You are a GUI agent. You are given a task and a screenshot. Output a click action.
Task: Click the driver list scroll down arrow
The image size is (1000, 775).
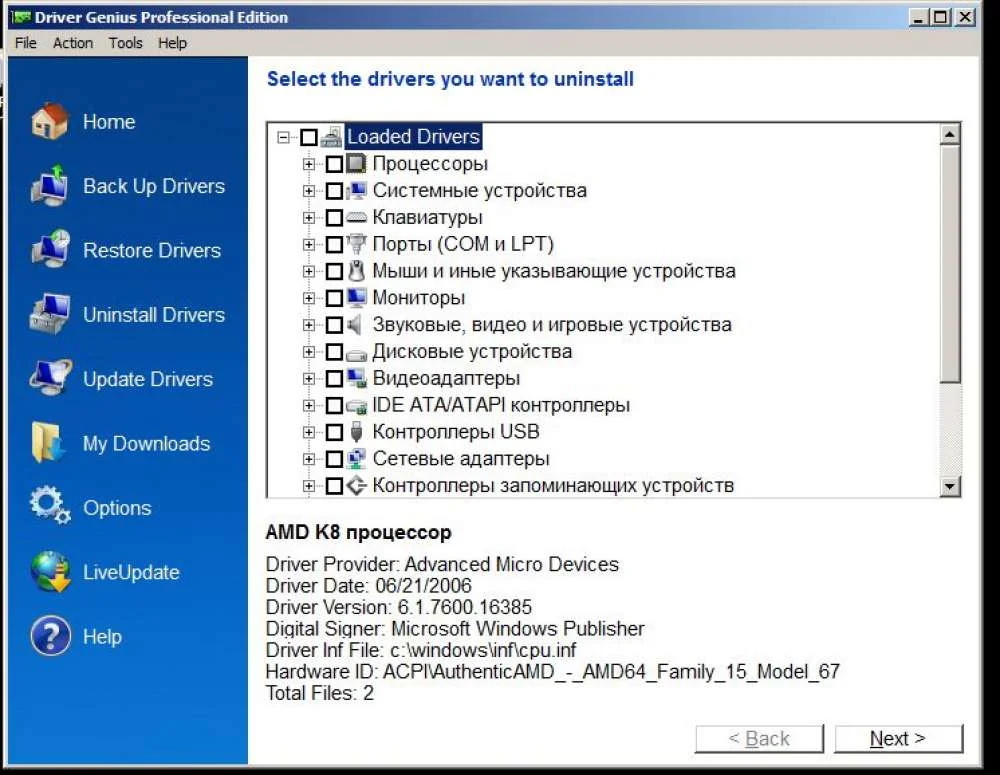pyautogui.click(x=950, y=487)
